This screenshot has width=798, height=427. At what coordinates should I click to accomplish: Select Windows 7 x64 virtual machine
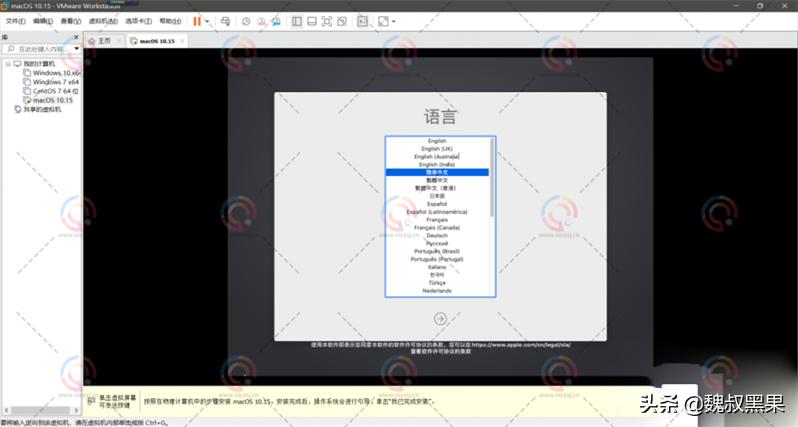tap(56, 82)
